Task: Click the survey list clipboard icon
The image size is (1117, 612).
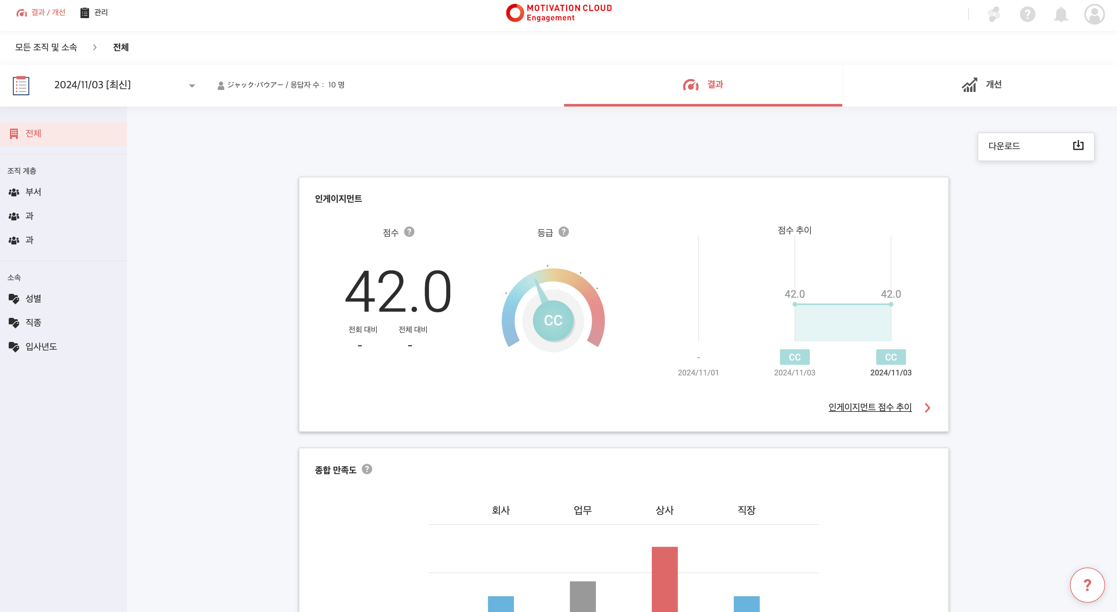Action: pyautogui.click(x=21, y=86)
